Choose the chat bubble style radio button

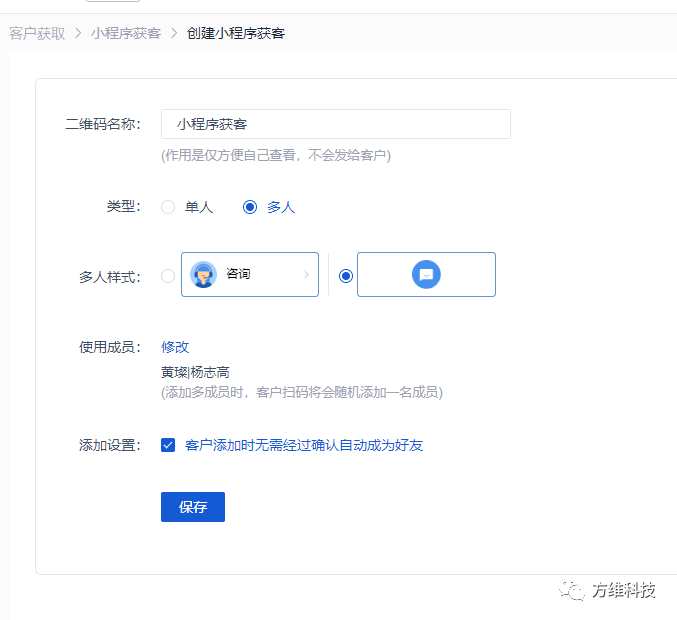click(346, 276)
